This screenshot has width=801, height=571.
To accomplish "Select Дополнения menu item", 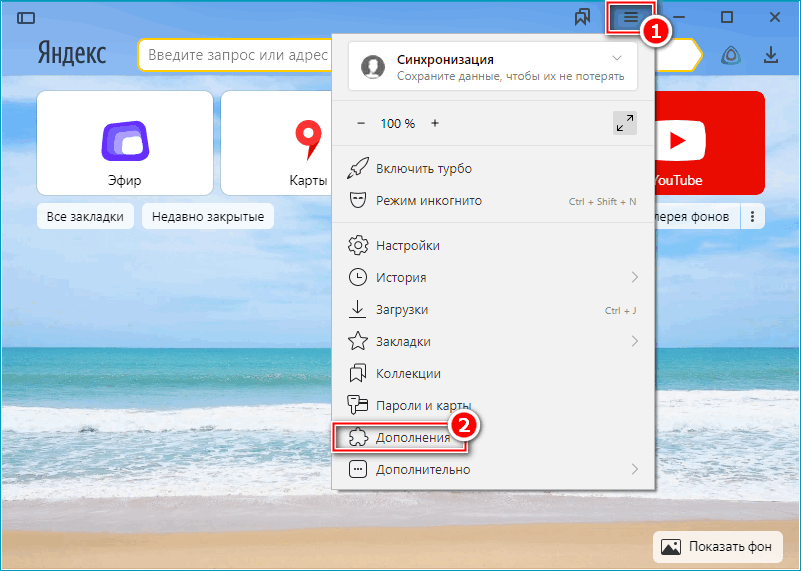I will click(x=412, y=437).
